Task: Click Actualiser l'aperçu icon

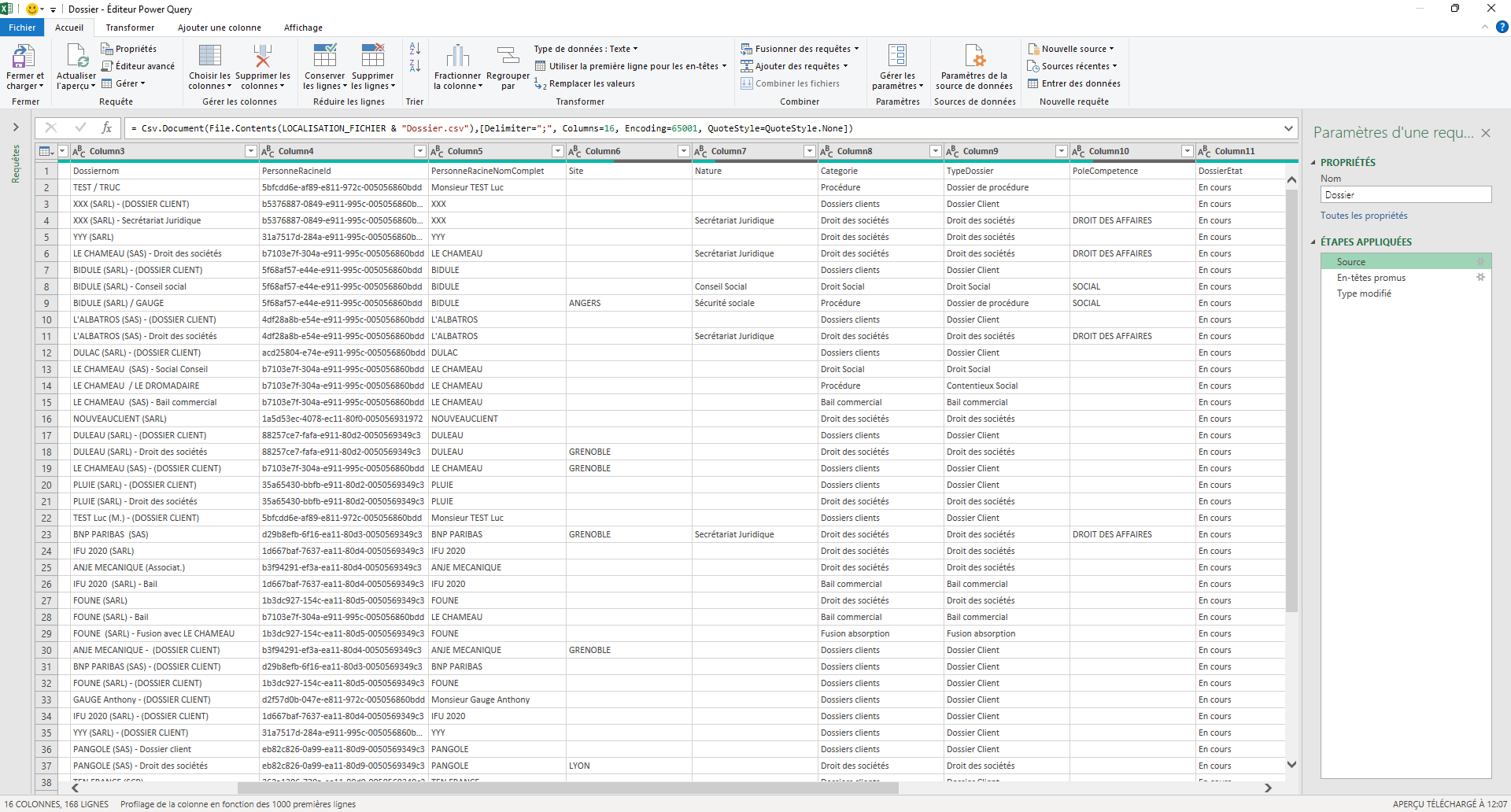Action: point(77,56)
